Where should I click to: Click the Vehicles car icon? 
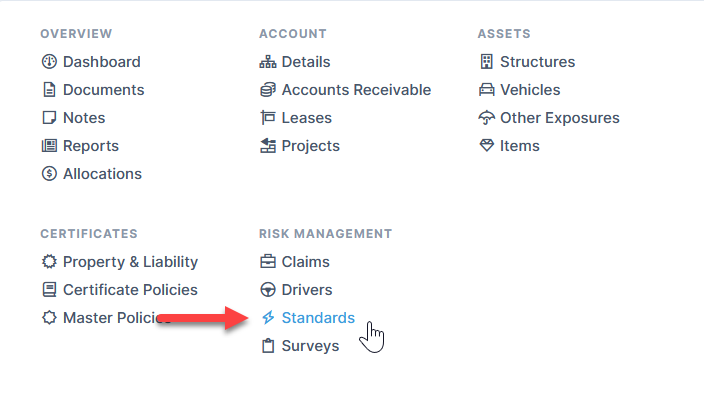tap(487, 90)
